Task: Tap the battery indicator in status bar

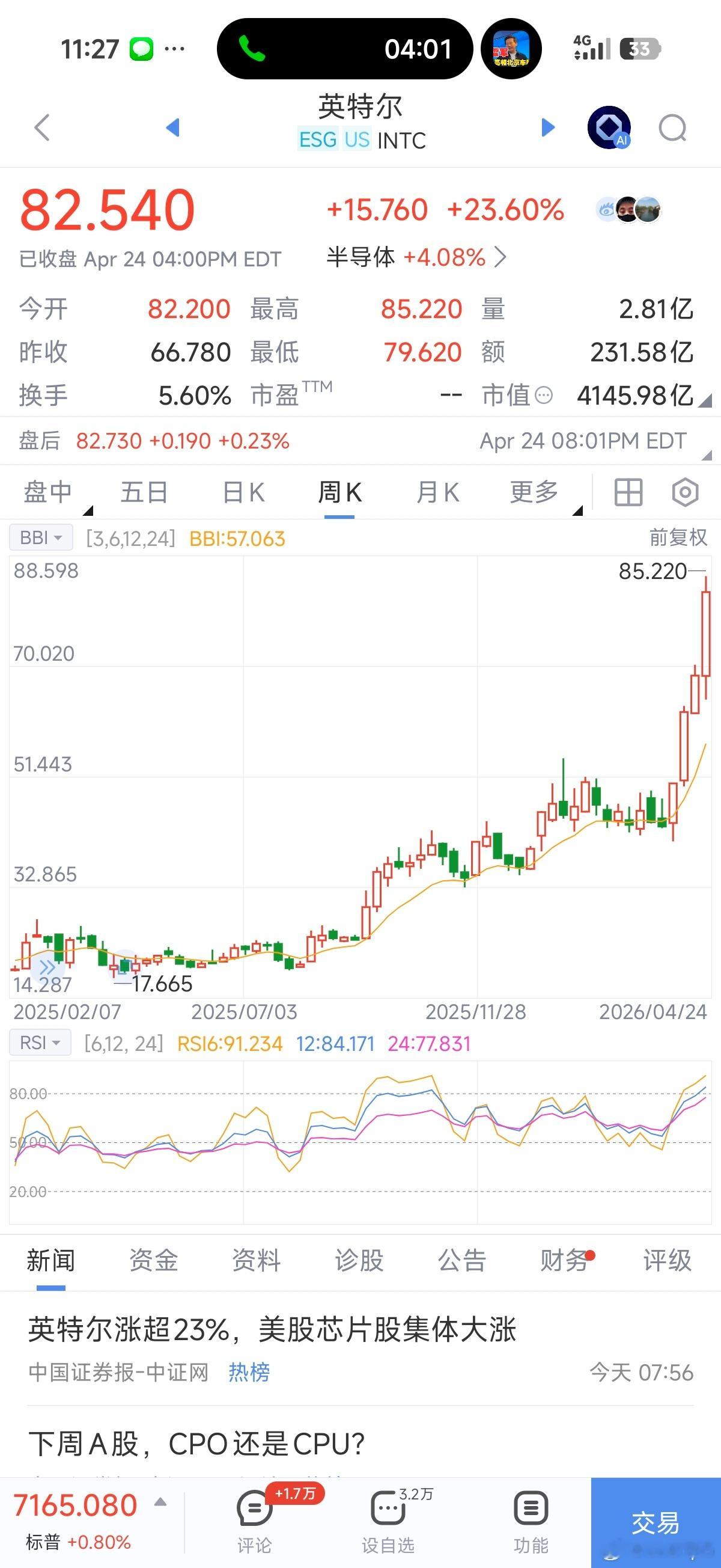Action: pos(640,49)
